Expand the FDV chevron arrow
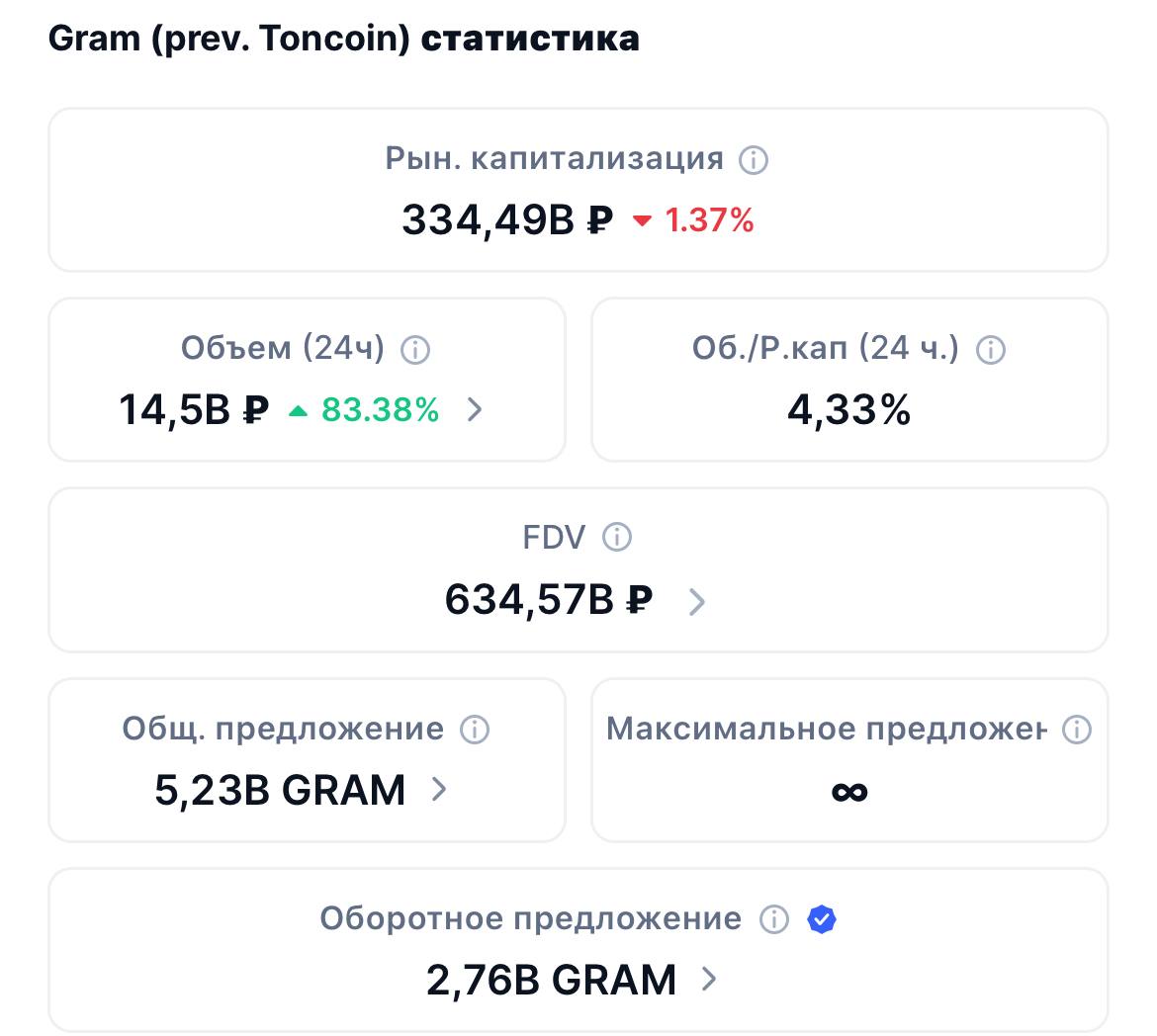The width and height of the screenshot is (1157, 1036). (x=696, y=601)
